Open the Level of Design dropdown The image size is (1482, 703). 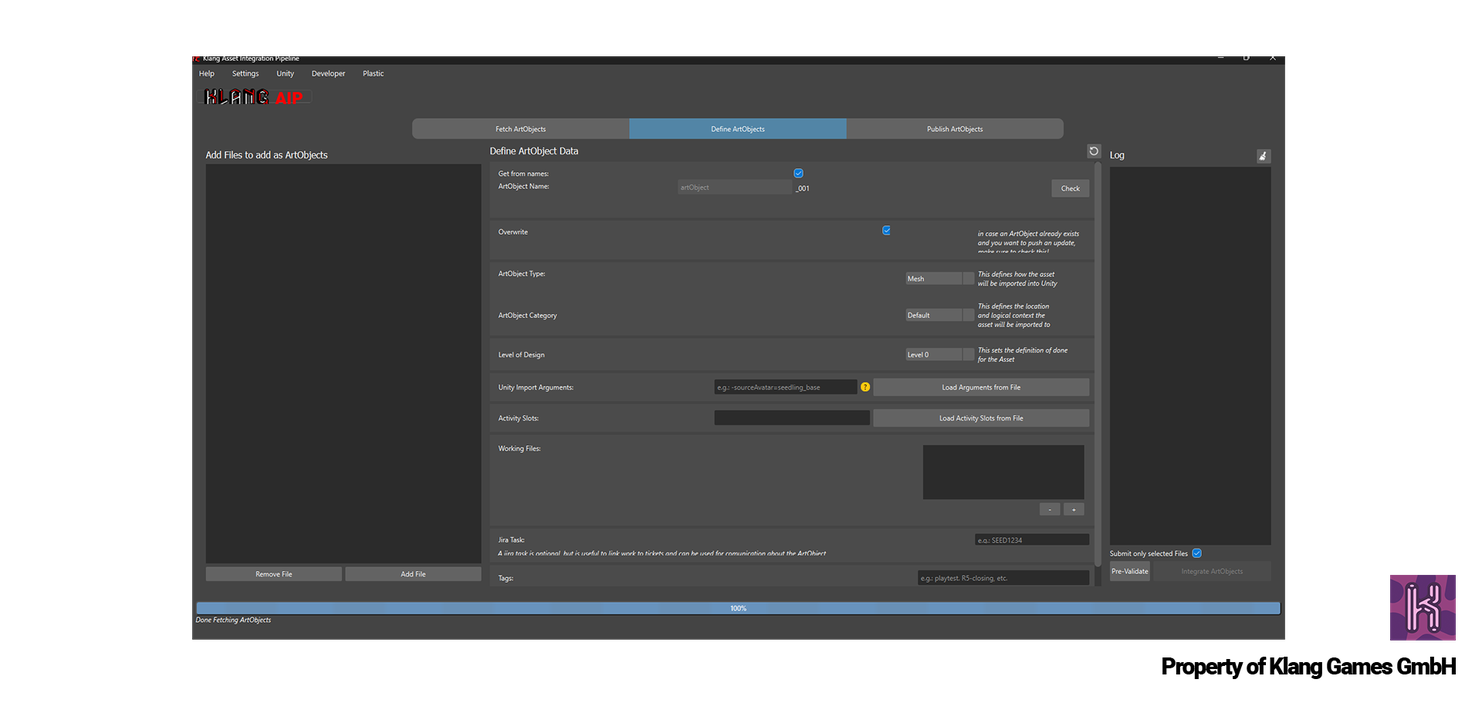click(x=939, y=354)
